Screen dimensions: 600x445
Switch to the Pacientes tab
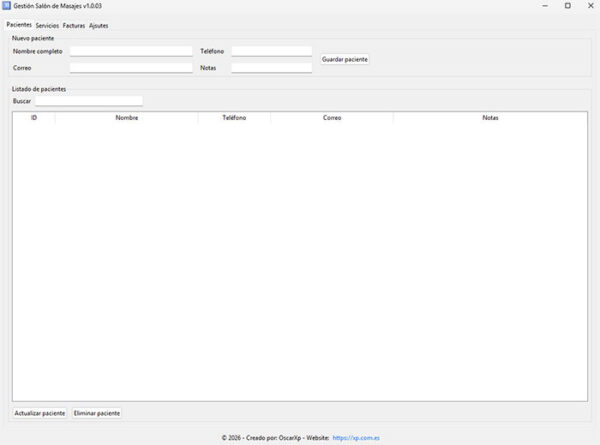[19, 24]
